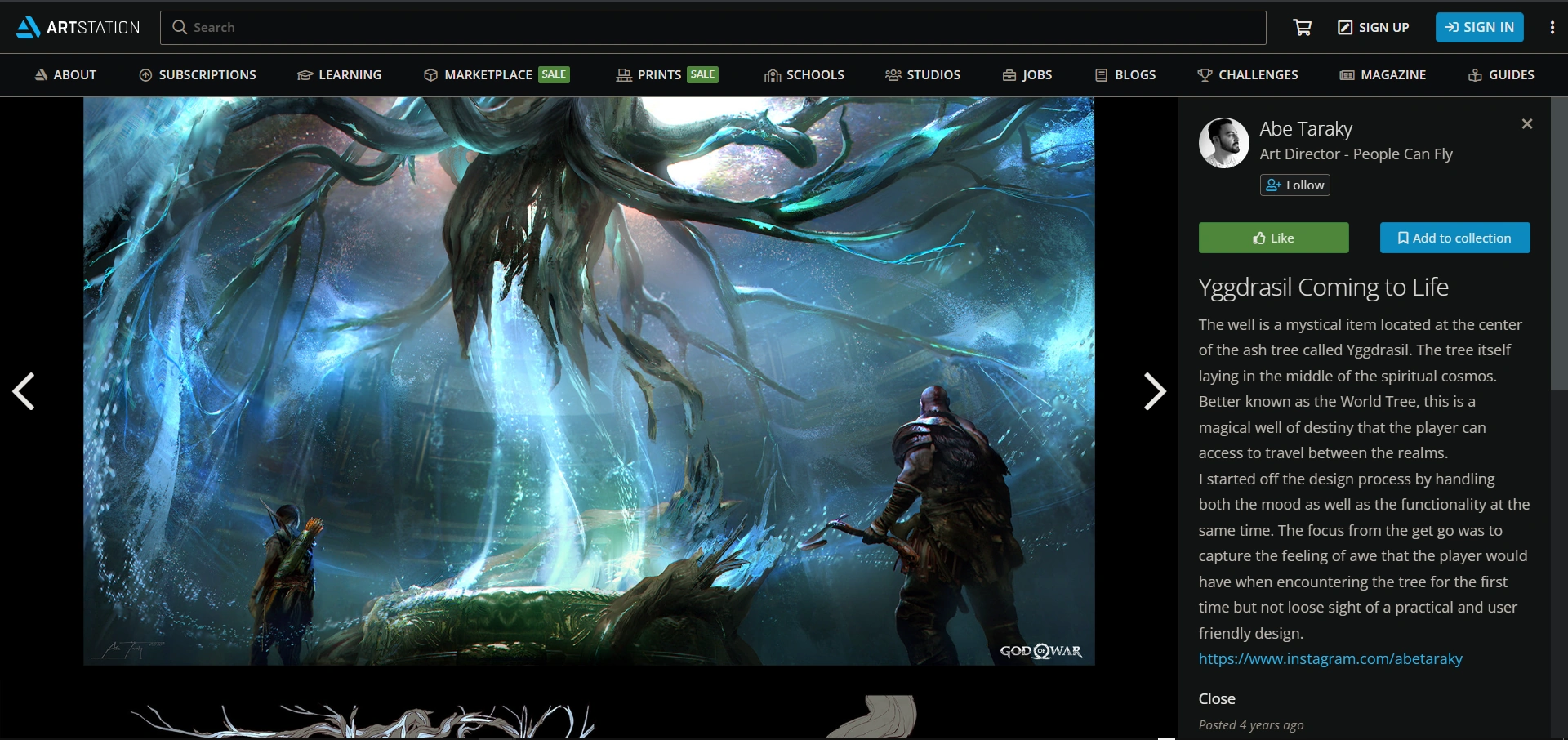Click the ArtStation logo

click(78, 28)
